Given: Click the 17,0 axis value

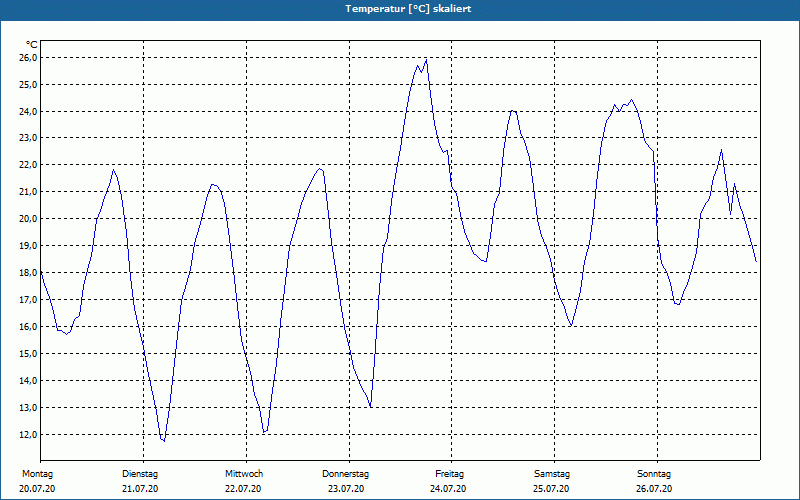Looking at the screenshot, I should (x=28, y=300).
